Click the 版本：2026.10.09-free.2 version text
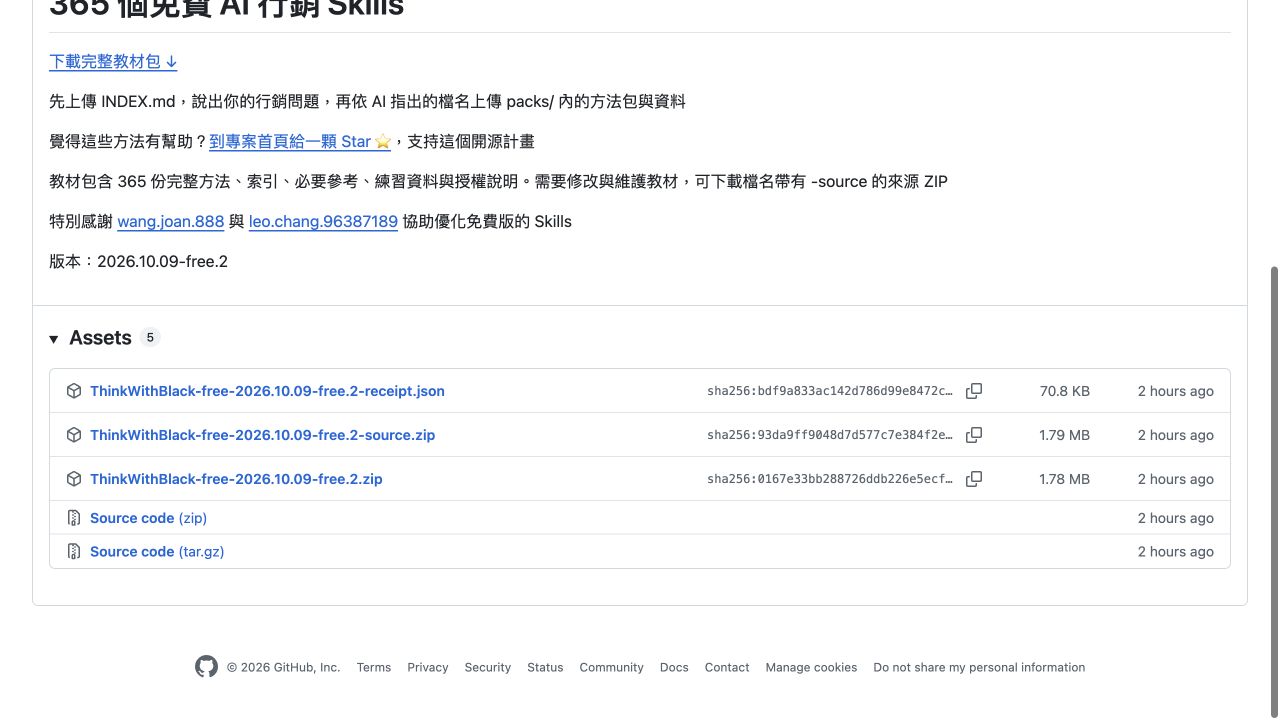The height and width of the screenshot is (720, 1280). tap(139, 261)
